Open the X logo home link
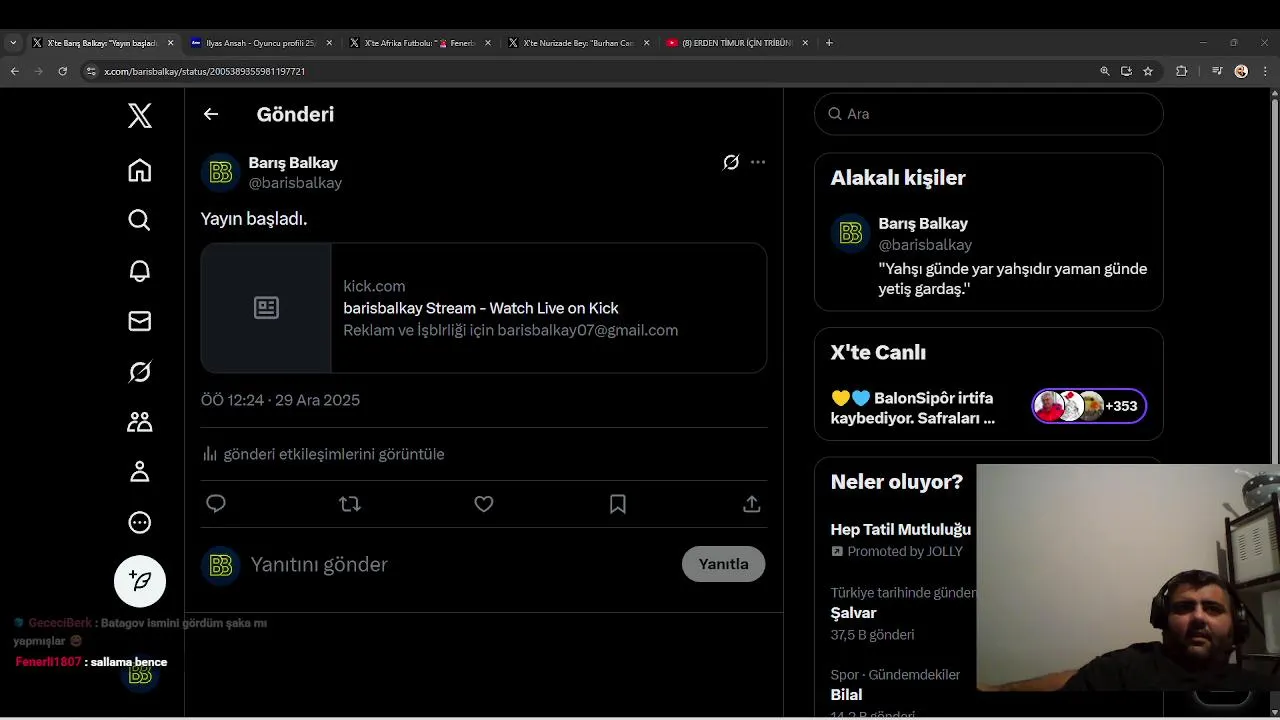 (x=140, y=116)
